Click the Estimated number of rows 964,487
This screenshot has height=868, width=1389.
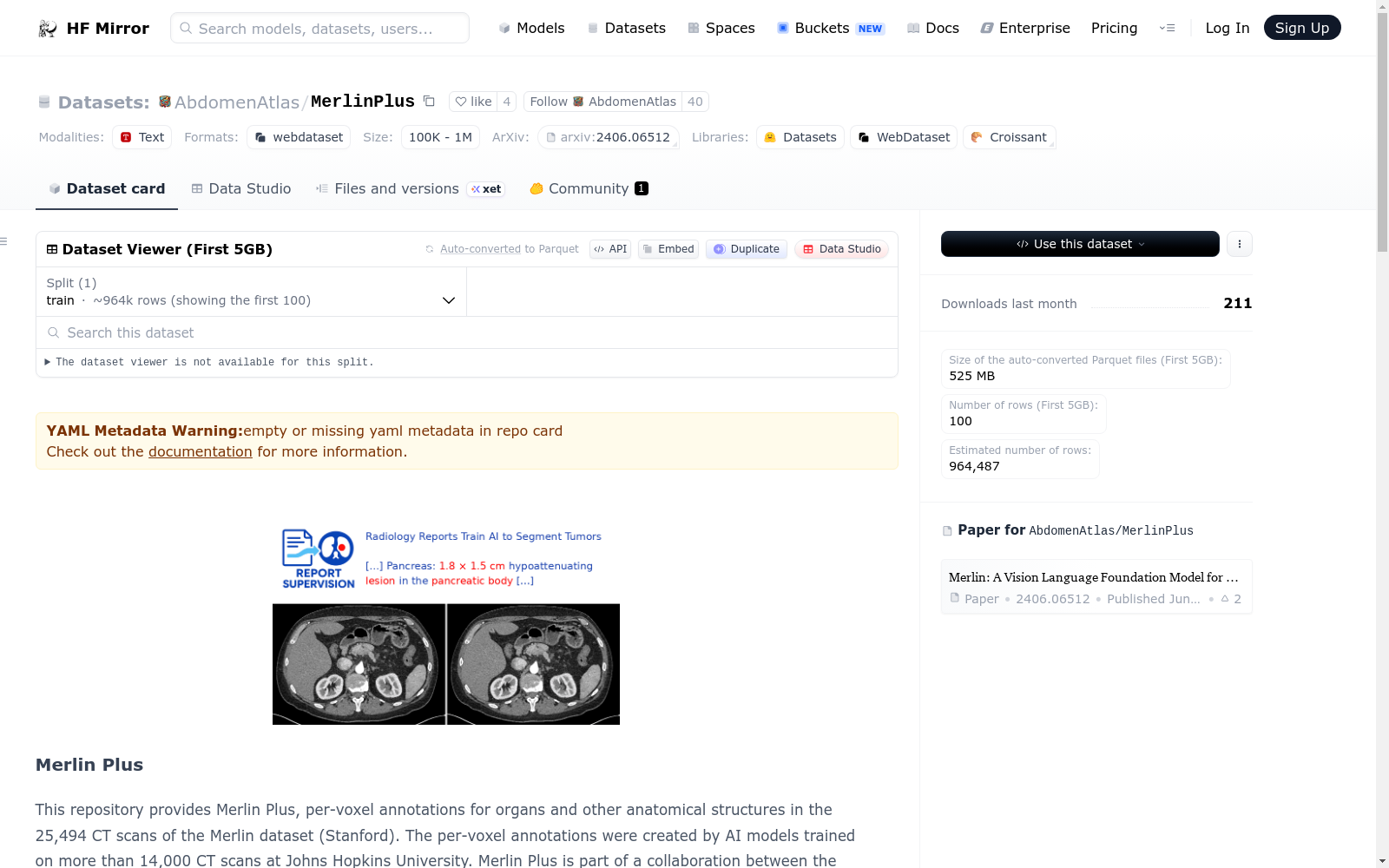click(x=974, y=466)
